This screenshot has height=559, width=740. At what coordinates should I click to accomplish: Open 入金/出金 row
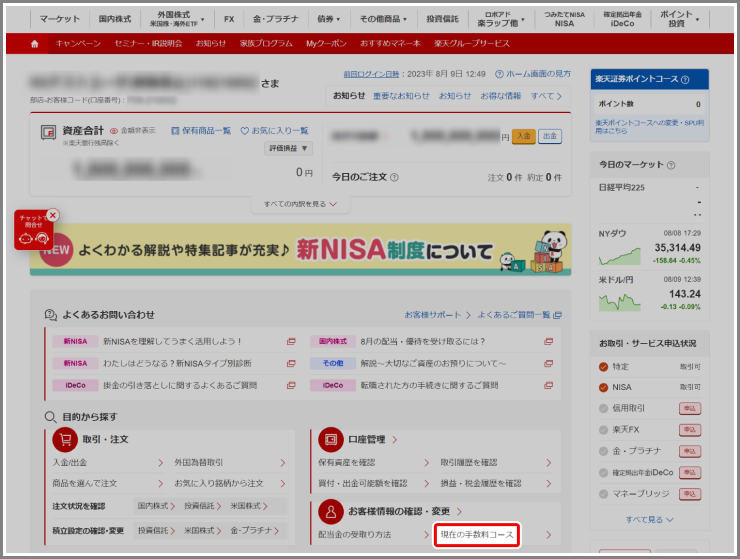108,463
